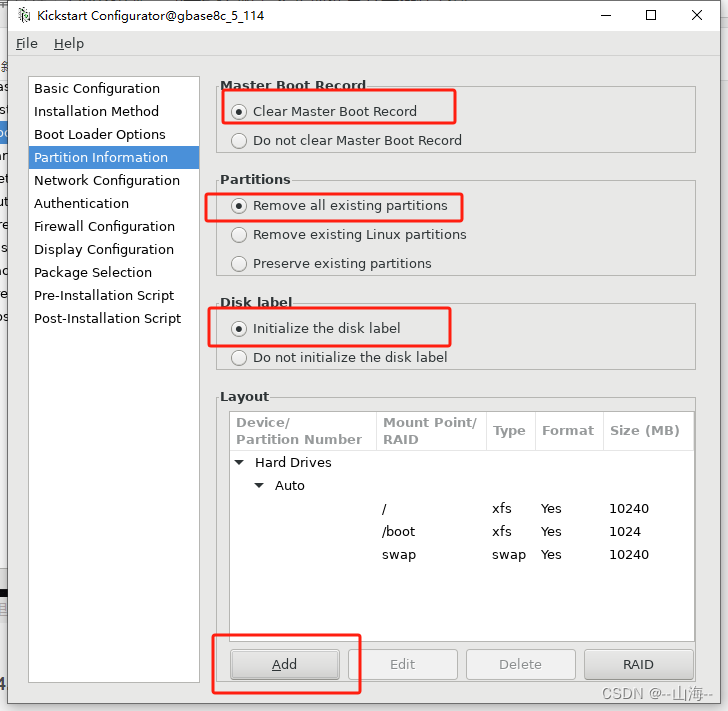Select Basic Configuration in the sidebar

114,88
